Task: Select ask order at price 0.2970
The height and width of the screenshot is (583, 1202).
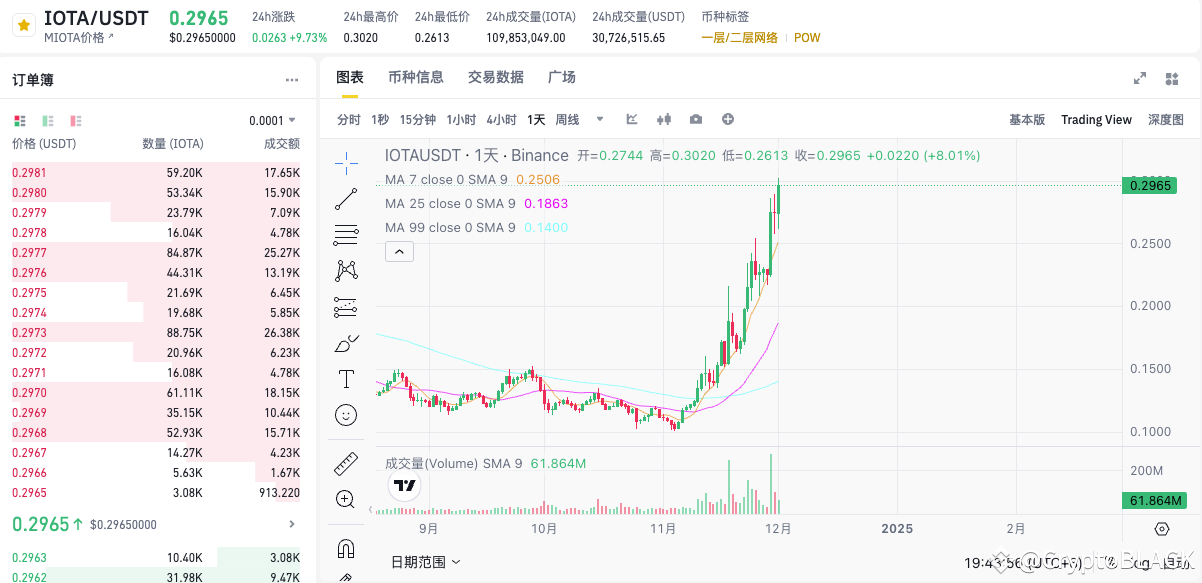Action: pyautogui.click(x=156, y=392)
